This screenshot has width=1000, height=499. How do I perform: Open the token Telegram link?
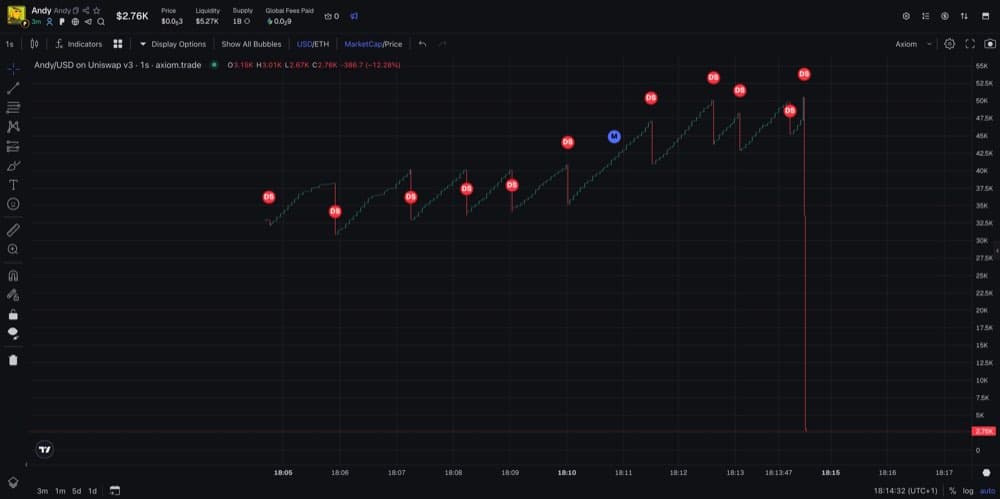tap(88, 22)
